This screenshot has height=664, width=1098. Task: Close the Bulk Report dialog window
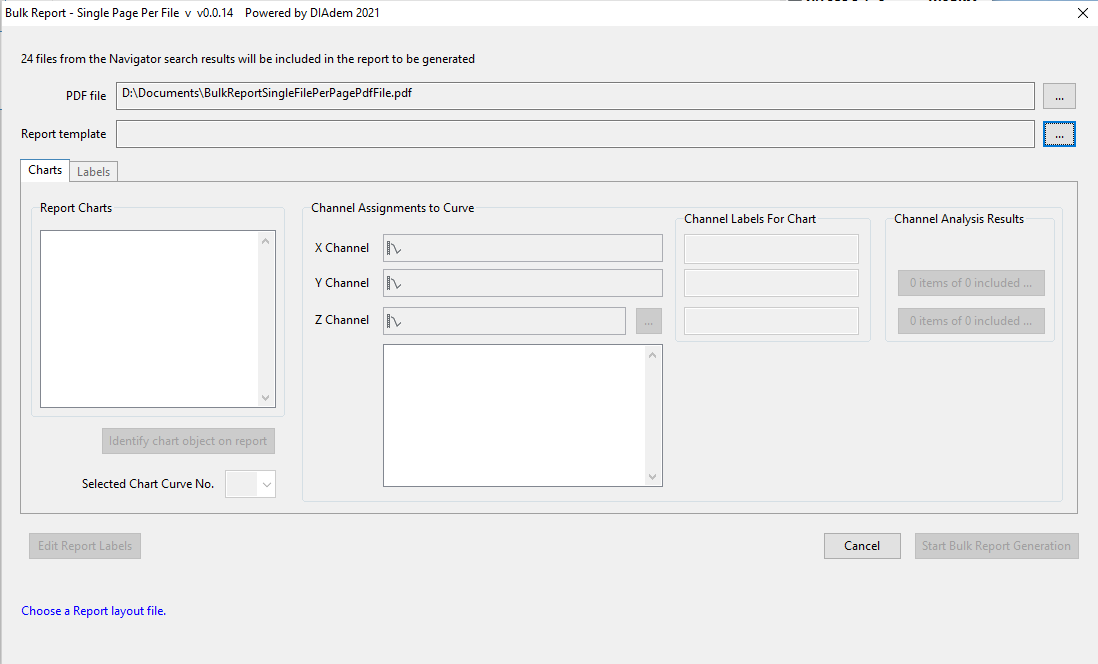(x=1081, y=14)
